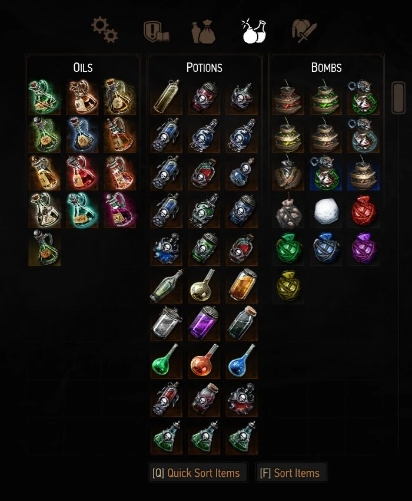412x501 pixels.
Task: Switch to the quest items shield tab
Action: click(x=156, y=31)
